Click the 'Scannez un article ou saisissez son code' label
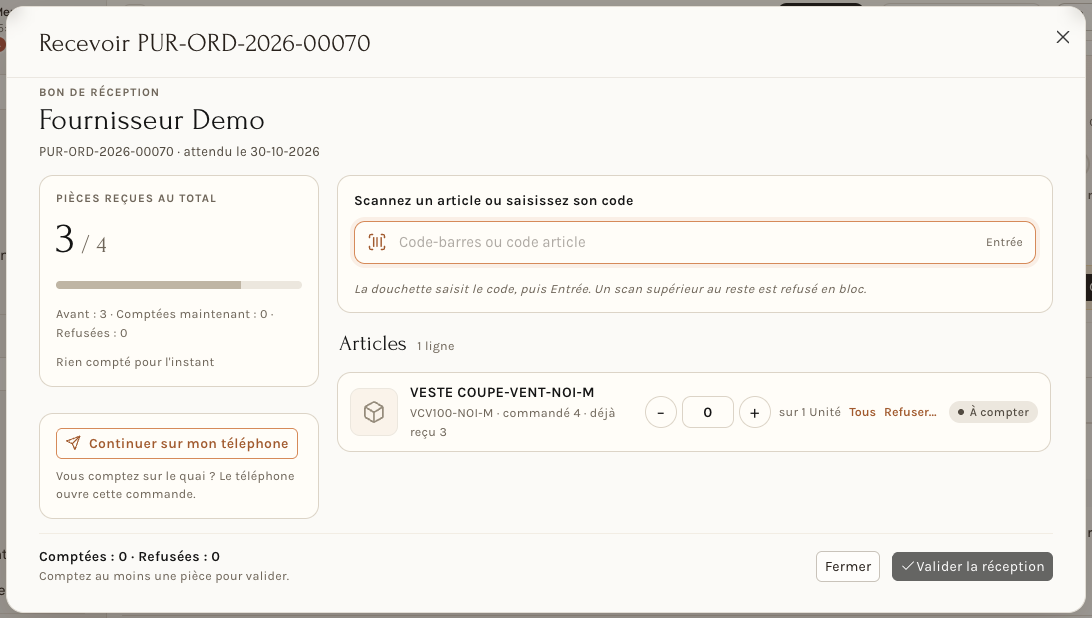The image size is (1092, 618). pyautogui.click(x=494, y=201)
